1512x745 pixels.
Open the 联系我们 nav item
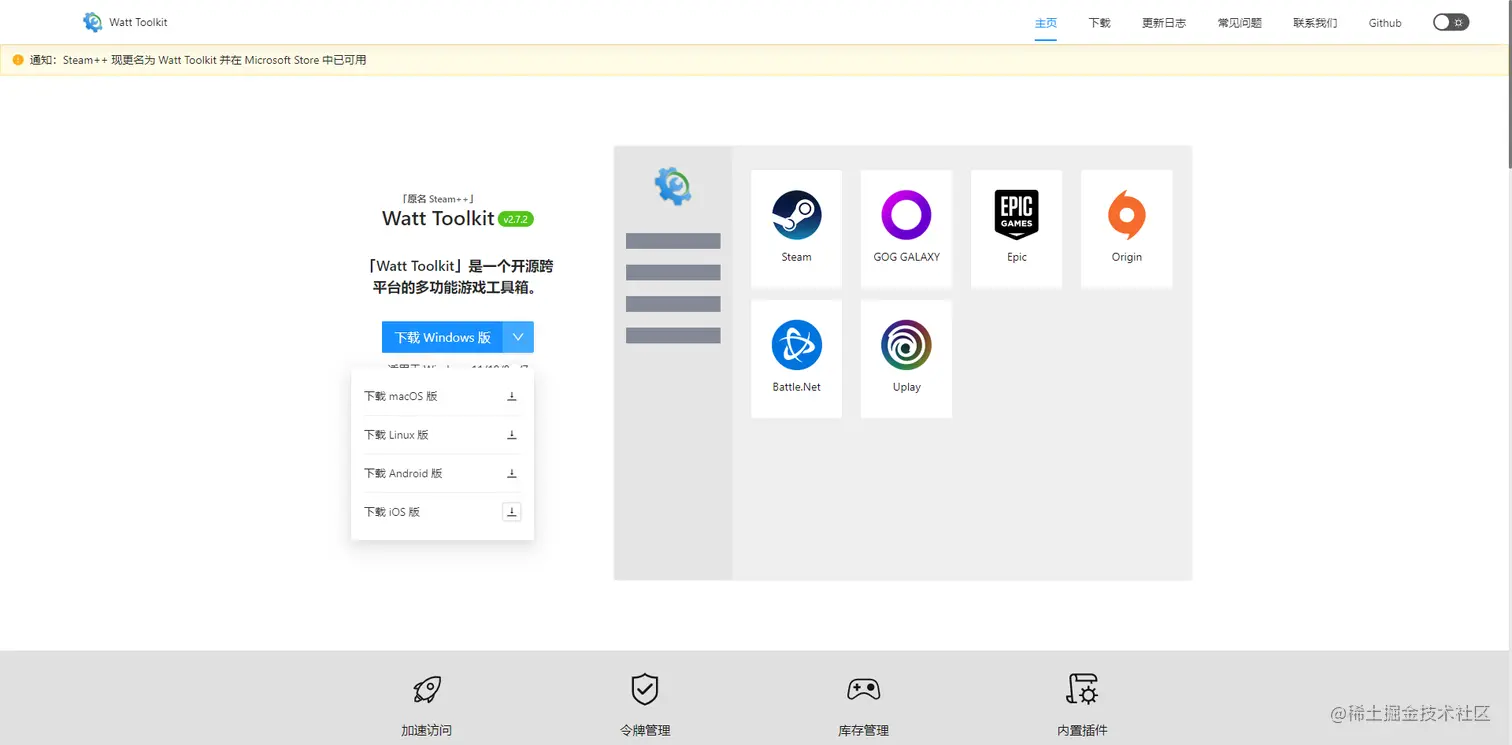pos(1315,23)
